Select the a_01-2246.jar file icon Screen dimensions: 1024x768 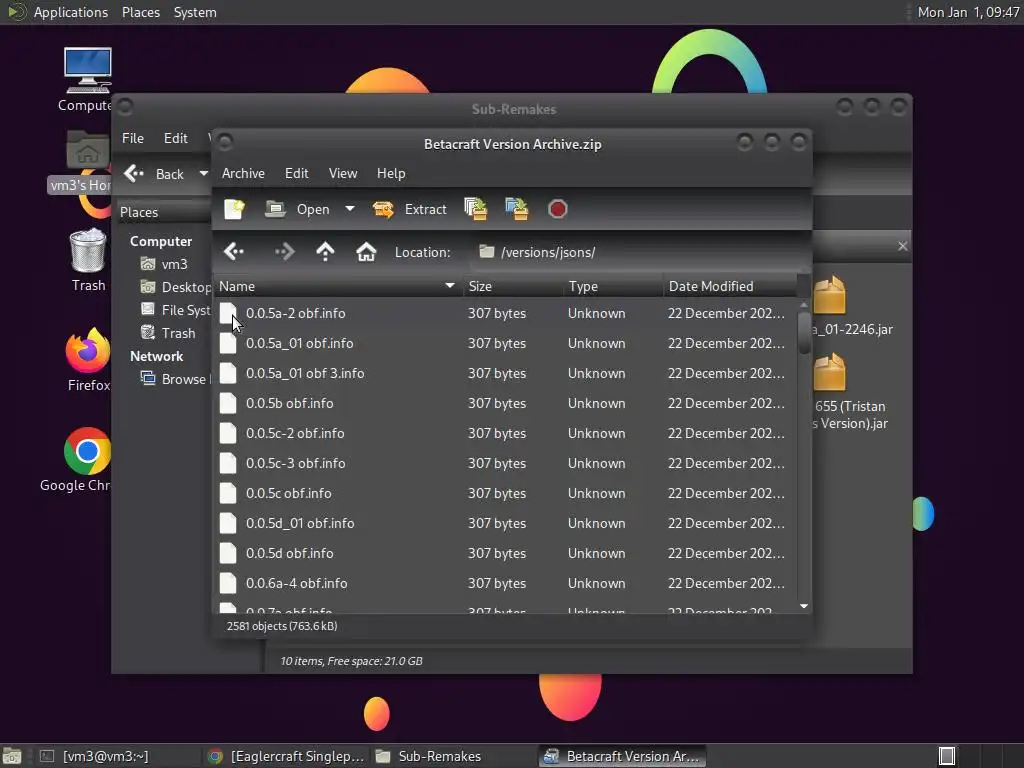pyautogui.click(x=831, y=296)
